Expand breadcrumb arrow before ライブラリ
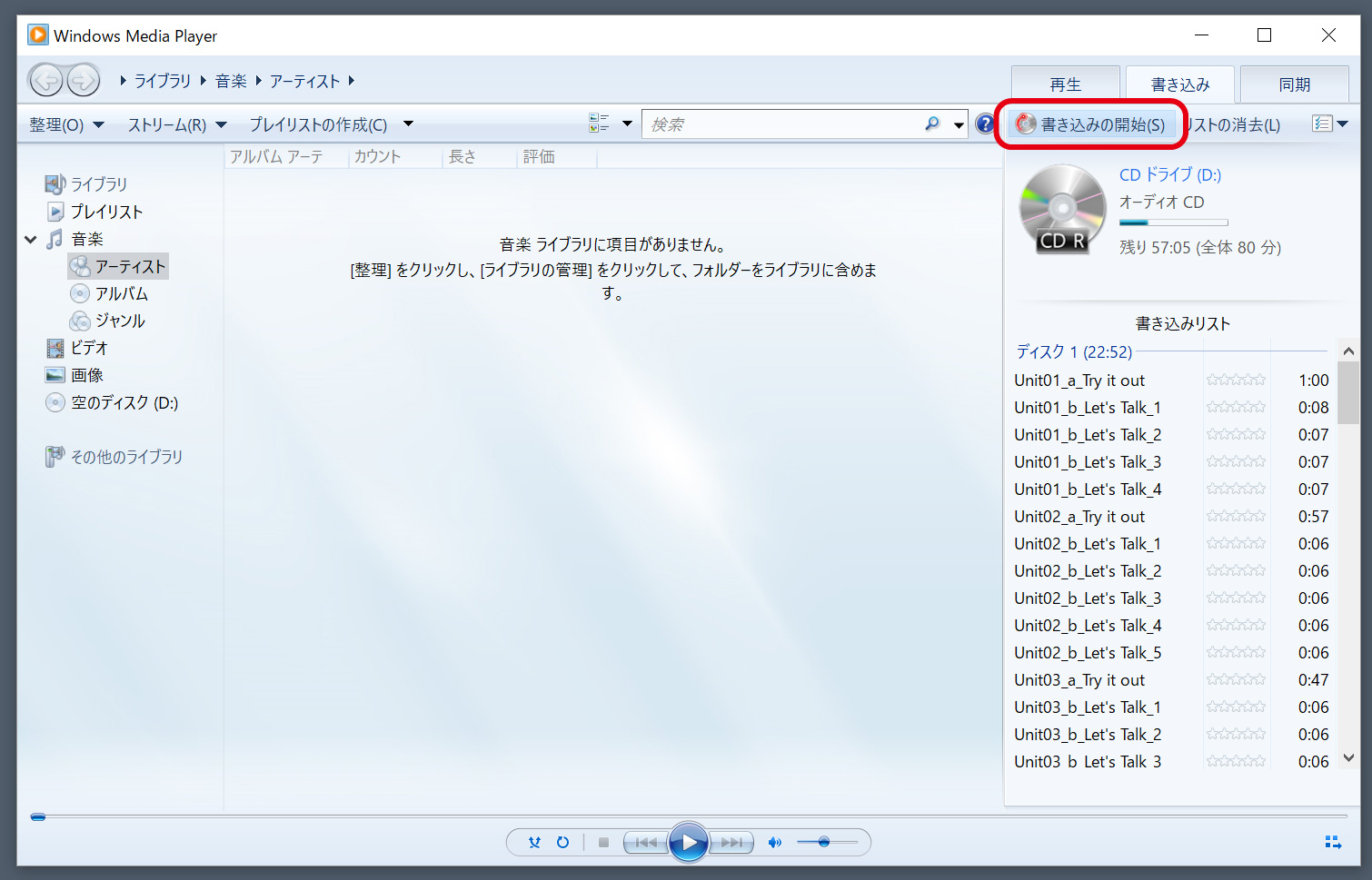 [x=124, y=81]
